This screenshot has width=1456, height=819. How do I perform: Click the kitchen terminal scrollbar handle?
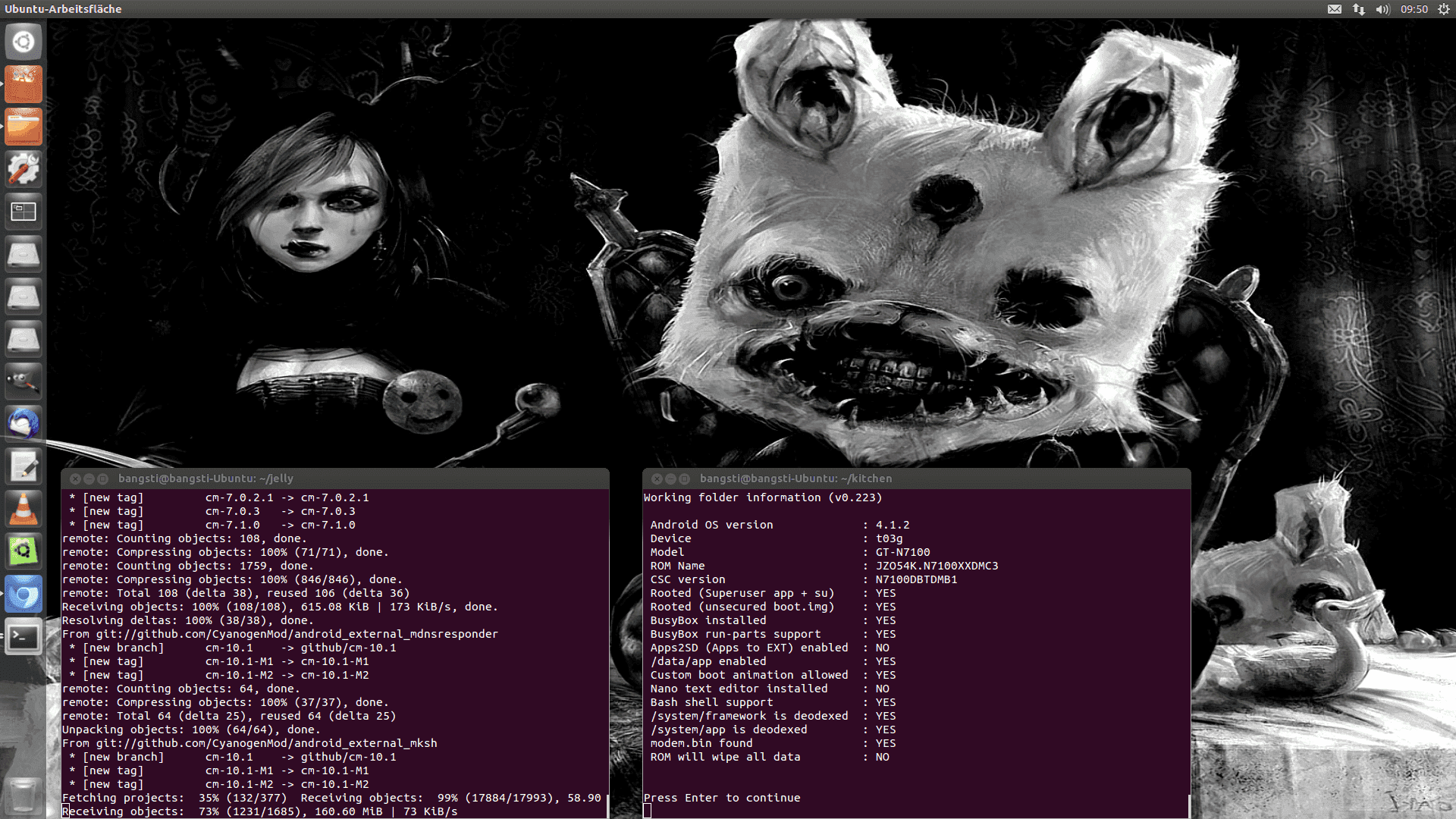point(1189,806)
